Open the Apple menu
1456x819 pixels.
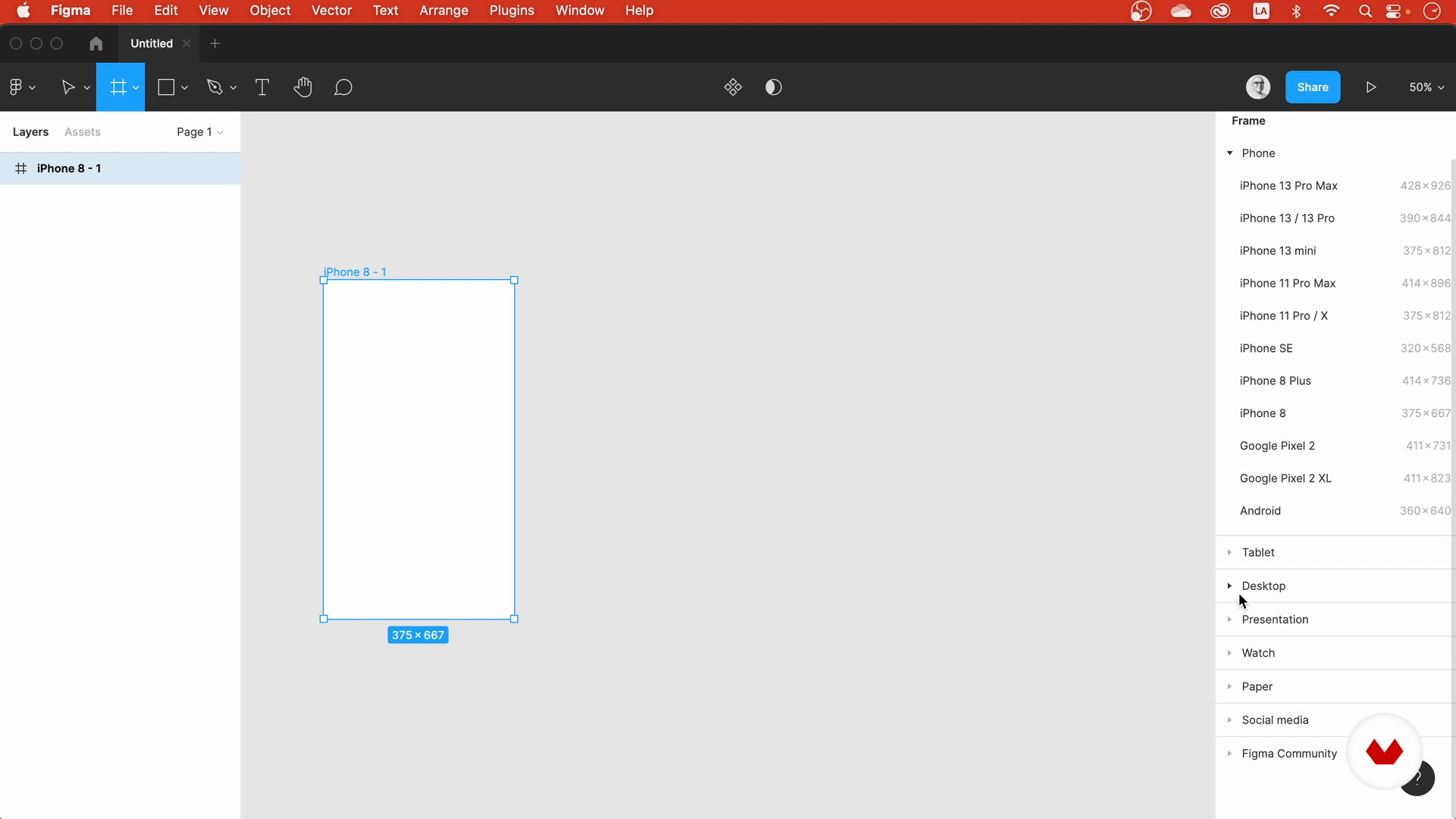pos(24,11)
